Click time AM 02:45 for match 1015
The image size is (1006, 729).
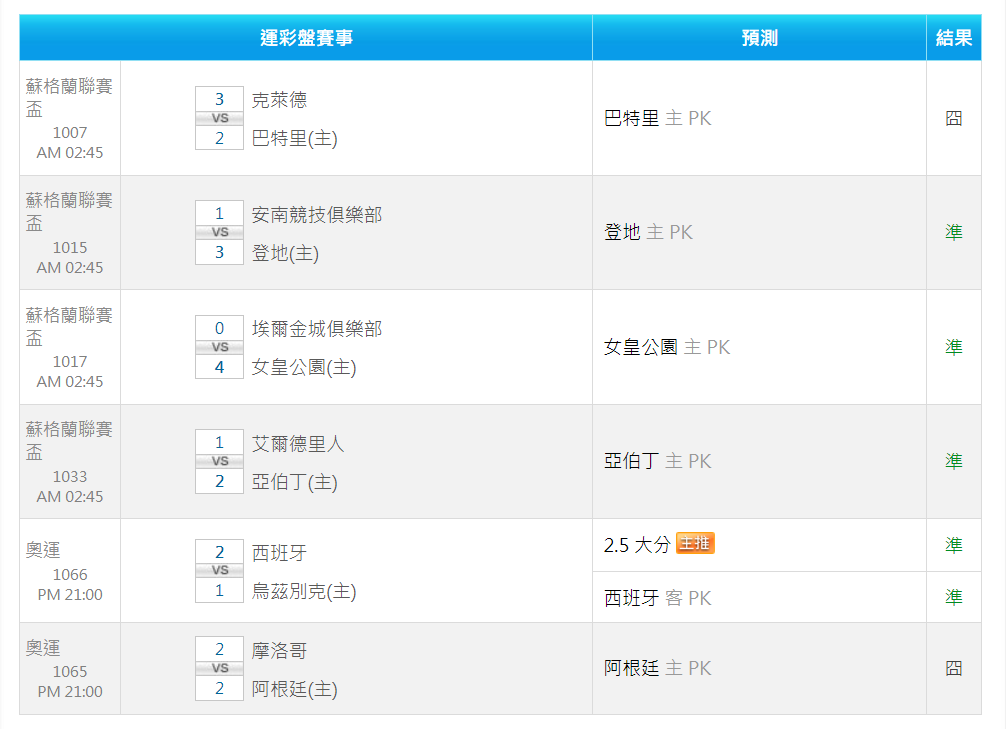pyautogui.click(x=70, y=268)
